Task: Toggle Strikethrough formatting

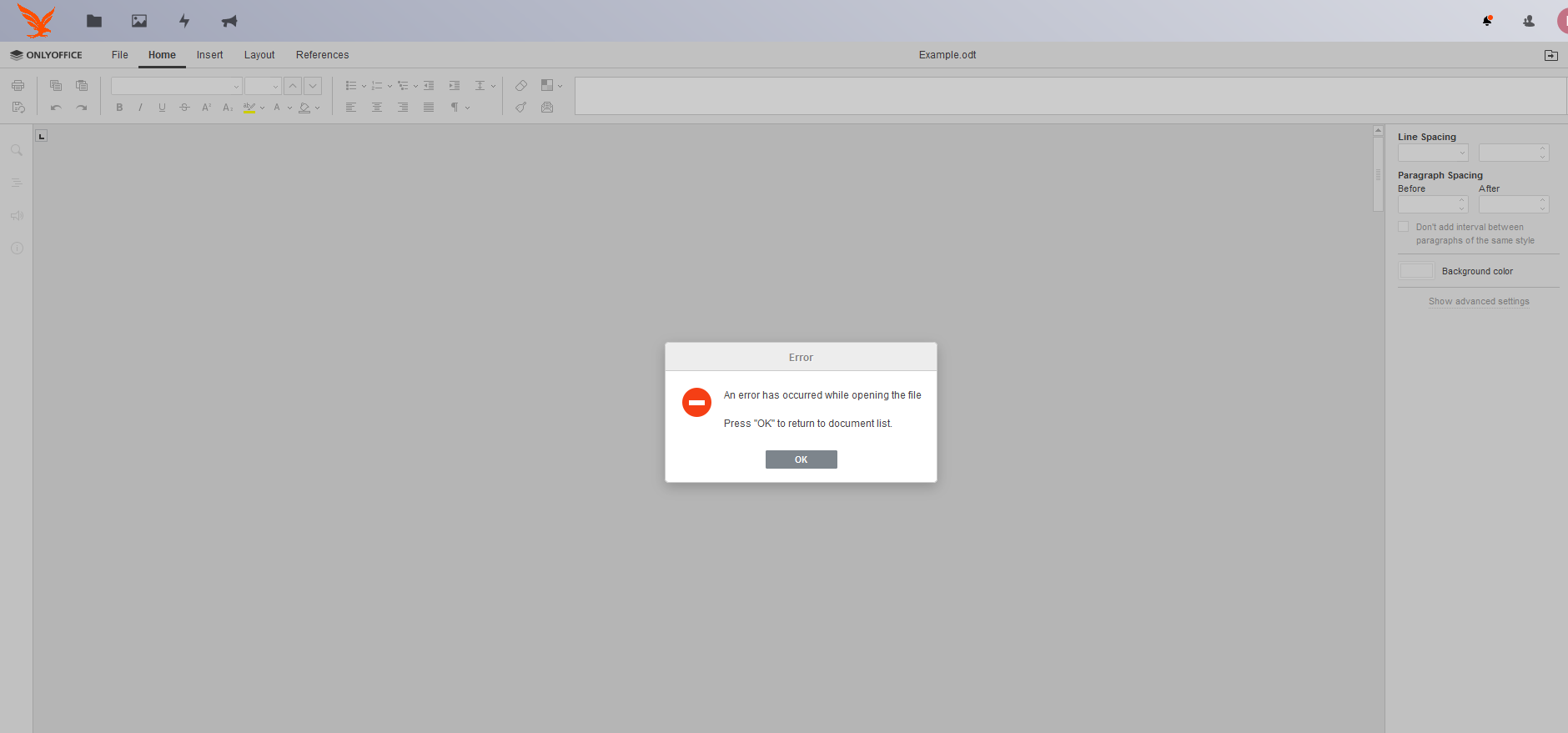Action: 184,107
